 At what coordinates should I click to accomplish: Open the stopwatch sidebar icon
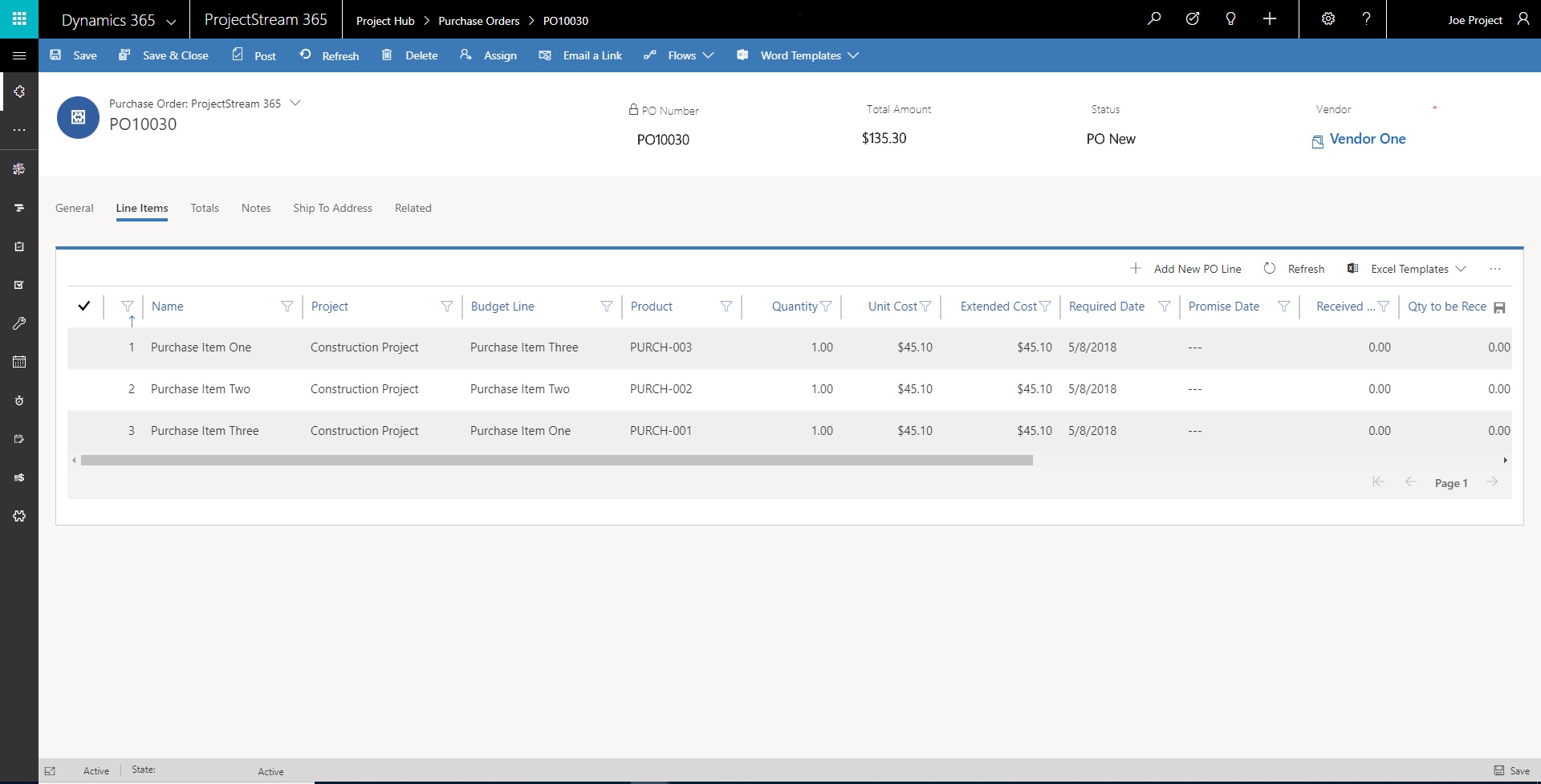[x=19, y=400]
